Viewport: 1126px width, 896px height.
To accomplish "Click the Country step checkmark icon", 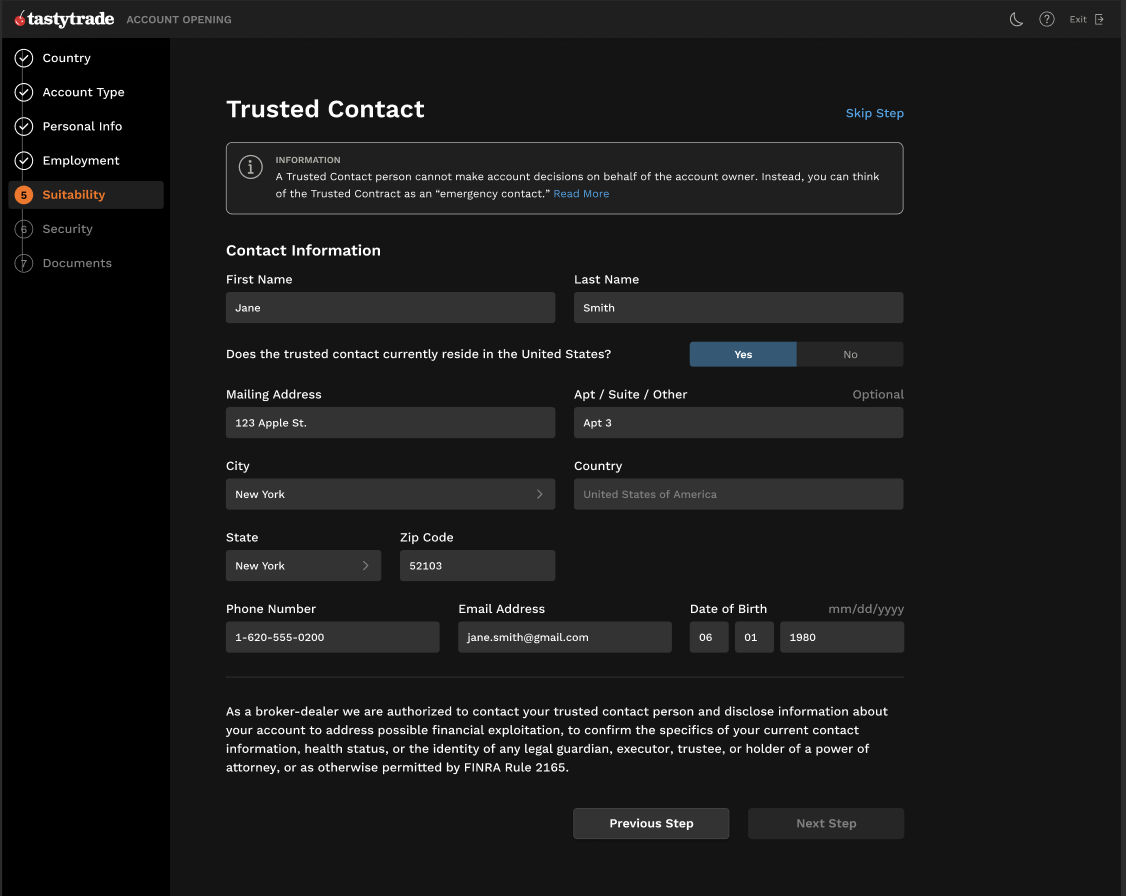I will tap(24, 58).
